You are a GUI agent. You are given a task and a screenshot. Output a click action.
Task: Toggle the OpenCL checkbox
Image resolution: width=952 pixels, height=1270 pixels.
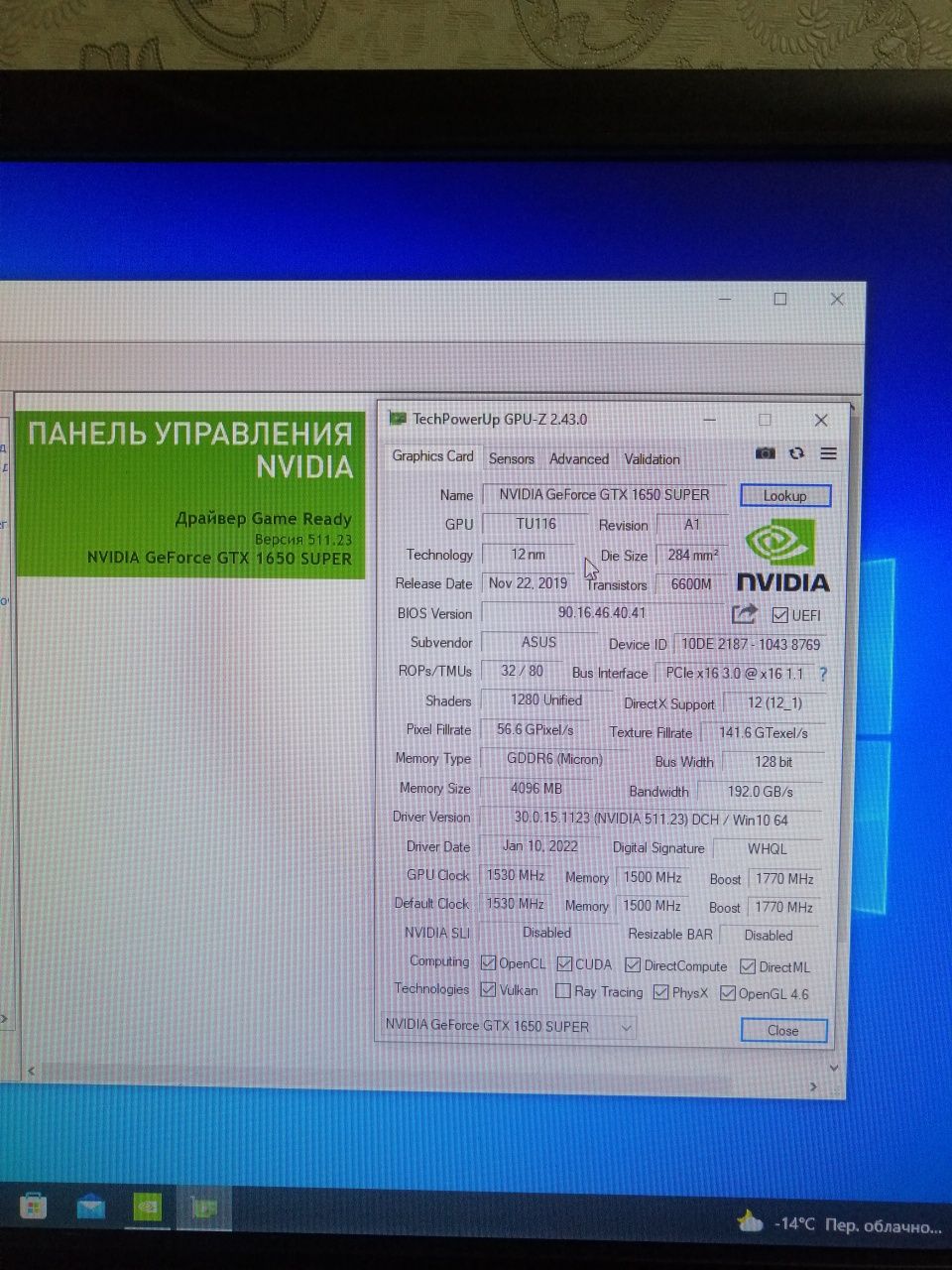tap(488, 963)
